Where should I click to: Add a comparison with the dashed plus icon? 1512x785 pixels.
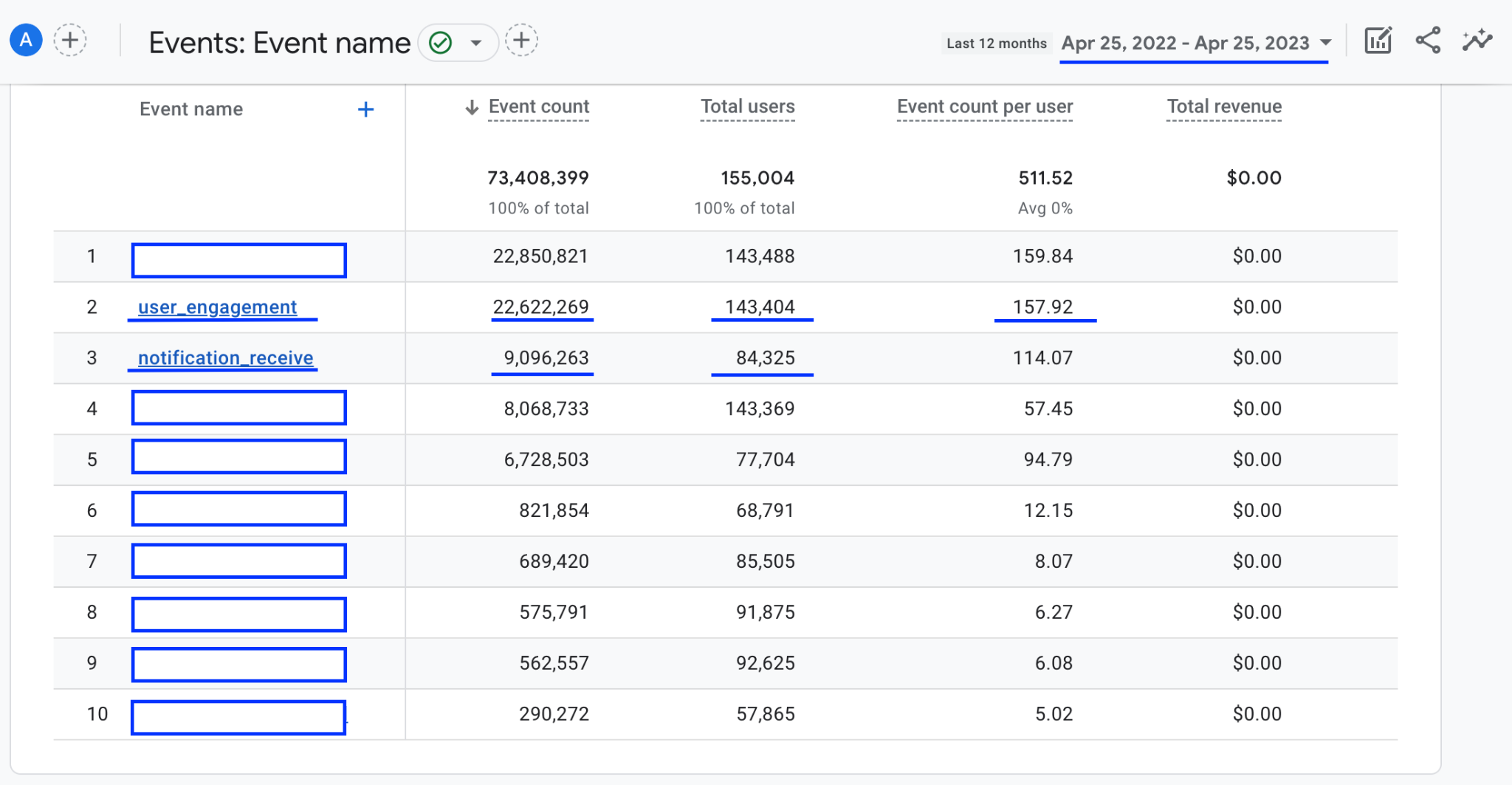pyautogui.click(x=70, y=41)
